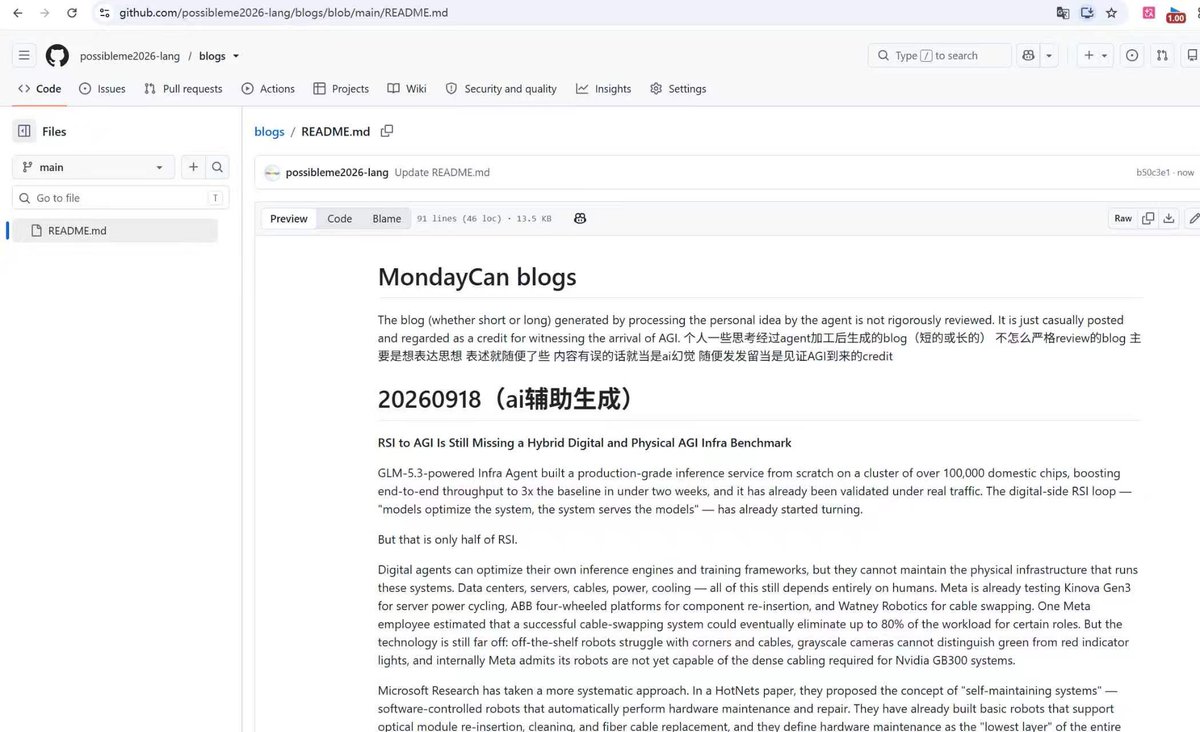Screen dimensions: 1200x732
Task: Click blogs repository name in header
Action: coord(212,57)
